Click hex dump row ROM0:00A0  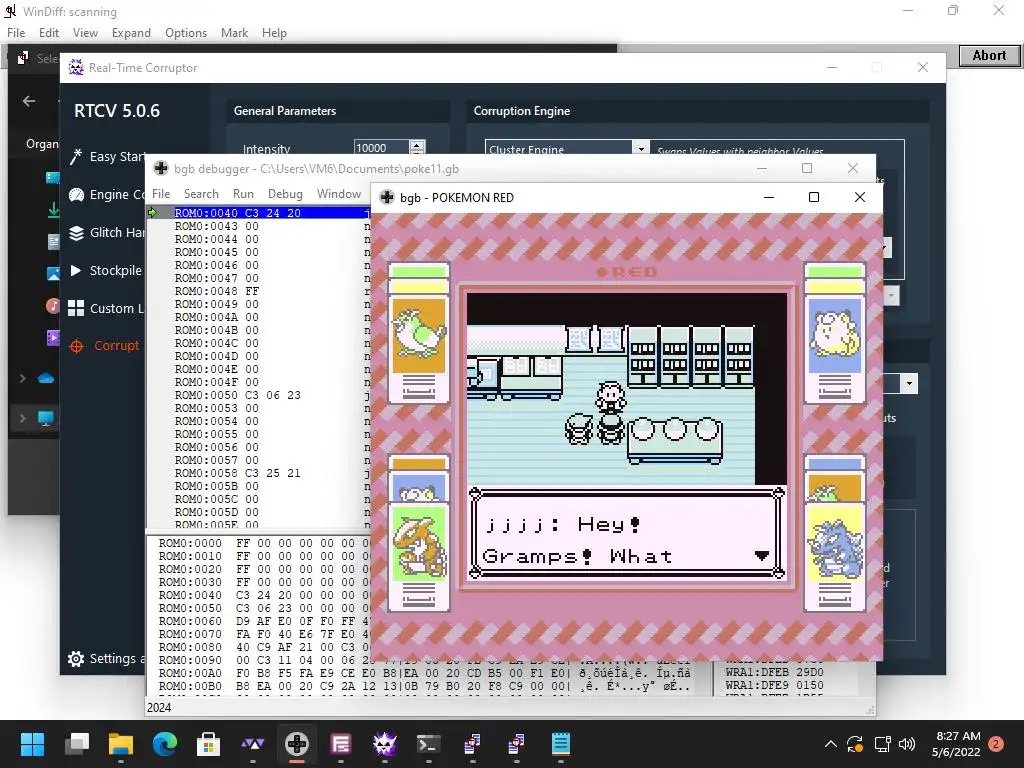424,673
